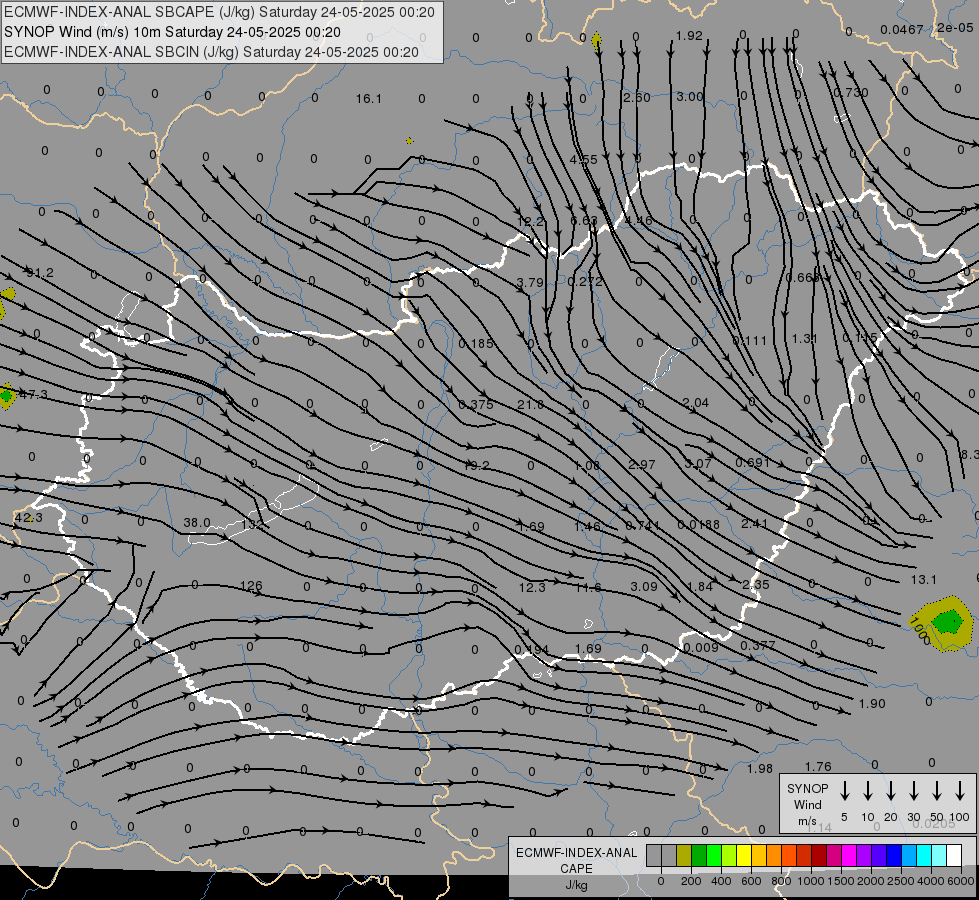Screen dimensions: 979x900
Task: Click the grid value '0.377'
Action: click(758, 645)
